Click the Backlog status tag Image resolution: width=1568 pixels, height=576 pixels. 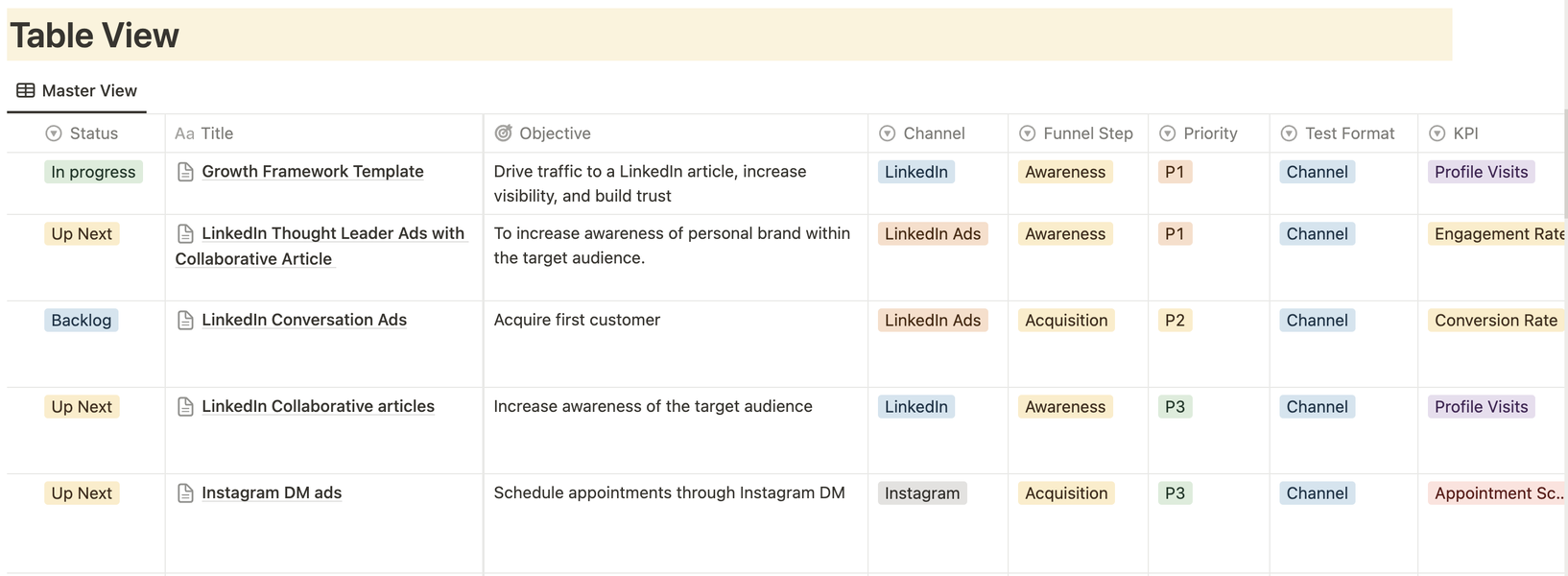pyautogui.click(x=82, y=320)
